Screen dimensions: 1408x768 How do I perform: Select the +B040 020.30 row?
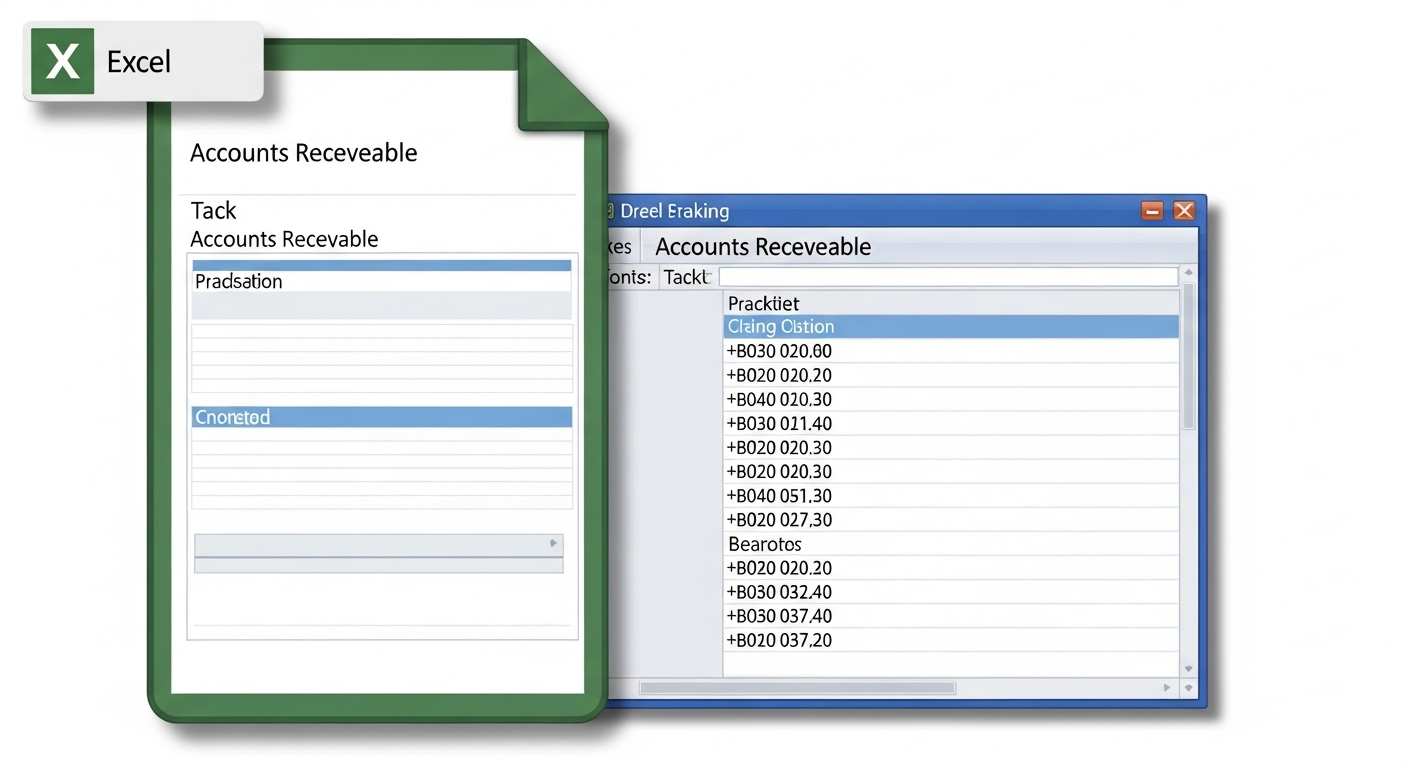(x=951, y=399)
